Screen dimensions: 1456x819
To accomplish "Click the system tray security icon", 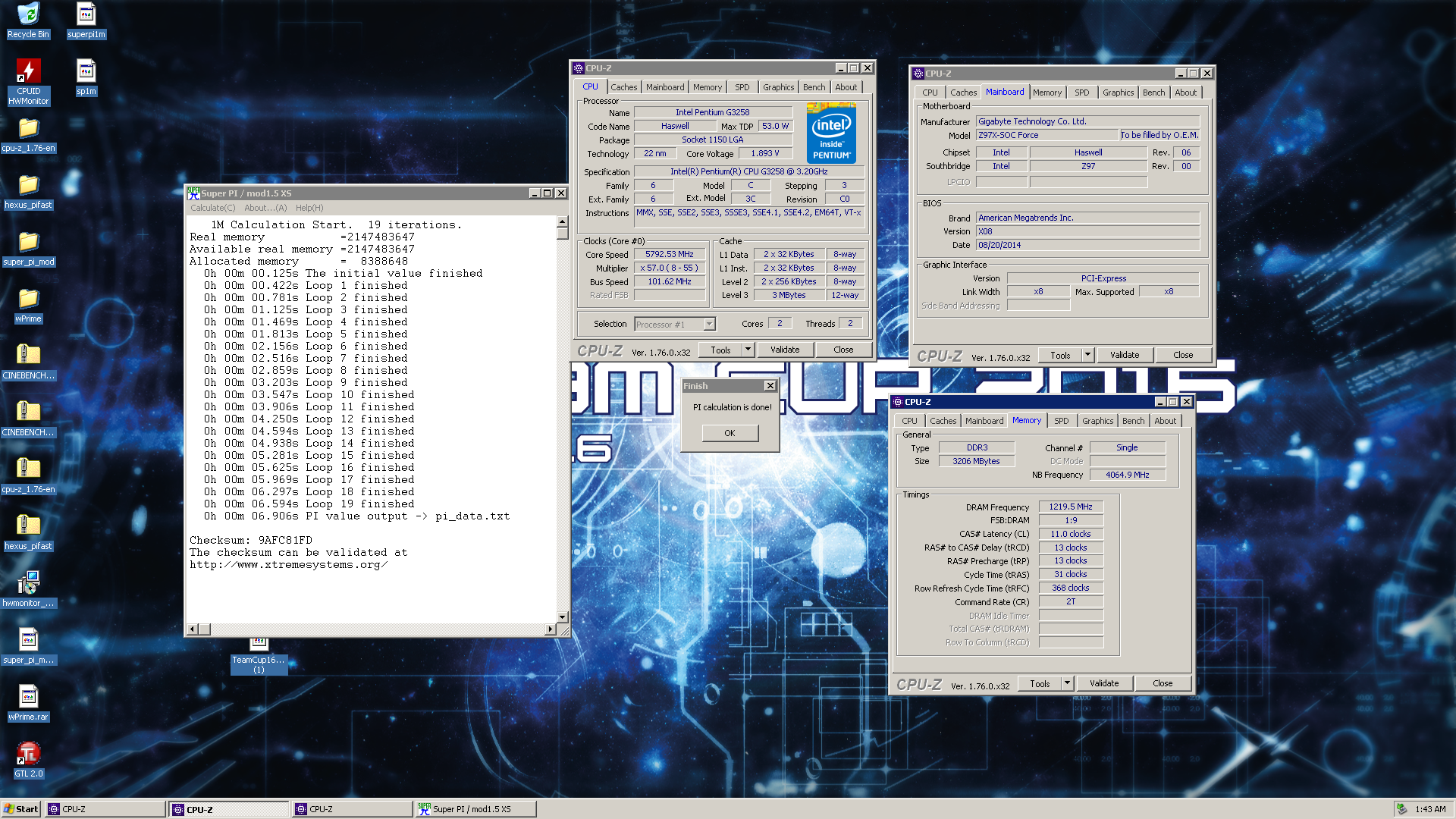I will click(x=1402, y=809).
